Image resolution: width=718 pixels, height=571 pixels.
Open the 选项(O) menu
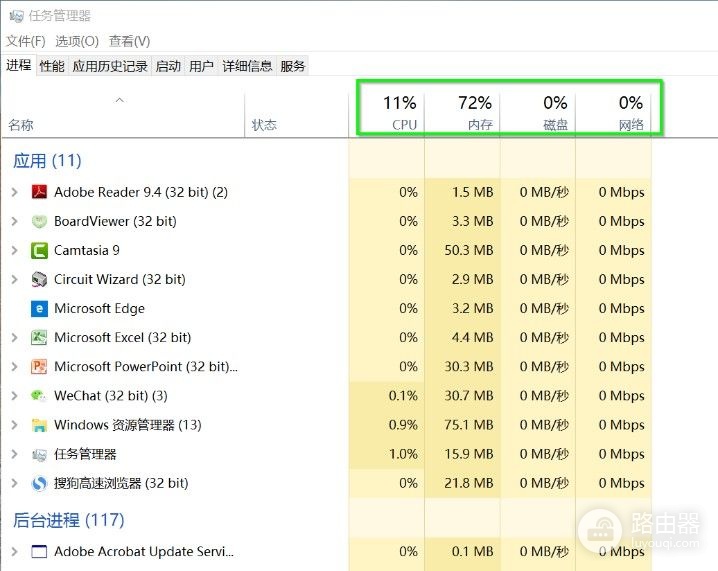pos(77,41)
